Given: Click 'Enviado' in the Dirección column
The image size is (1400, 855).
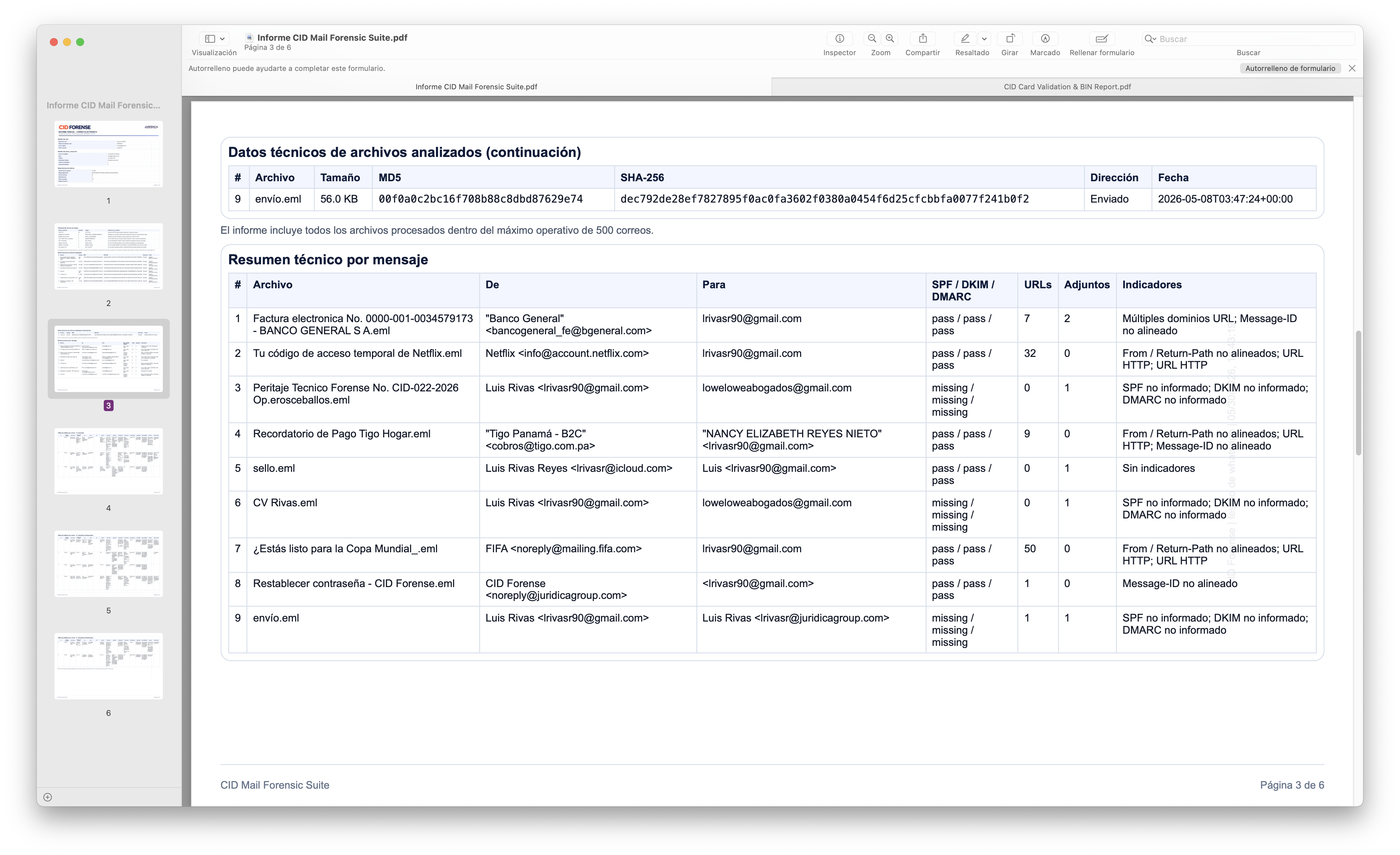Looking at the screenshot, I should tap(1109, 199).
